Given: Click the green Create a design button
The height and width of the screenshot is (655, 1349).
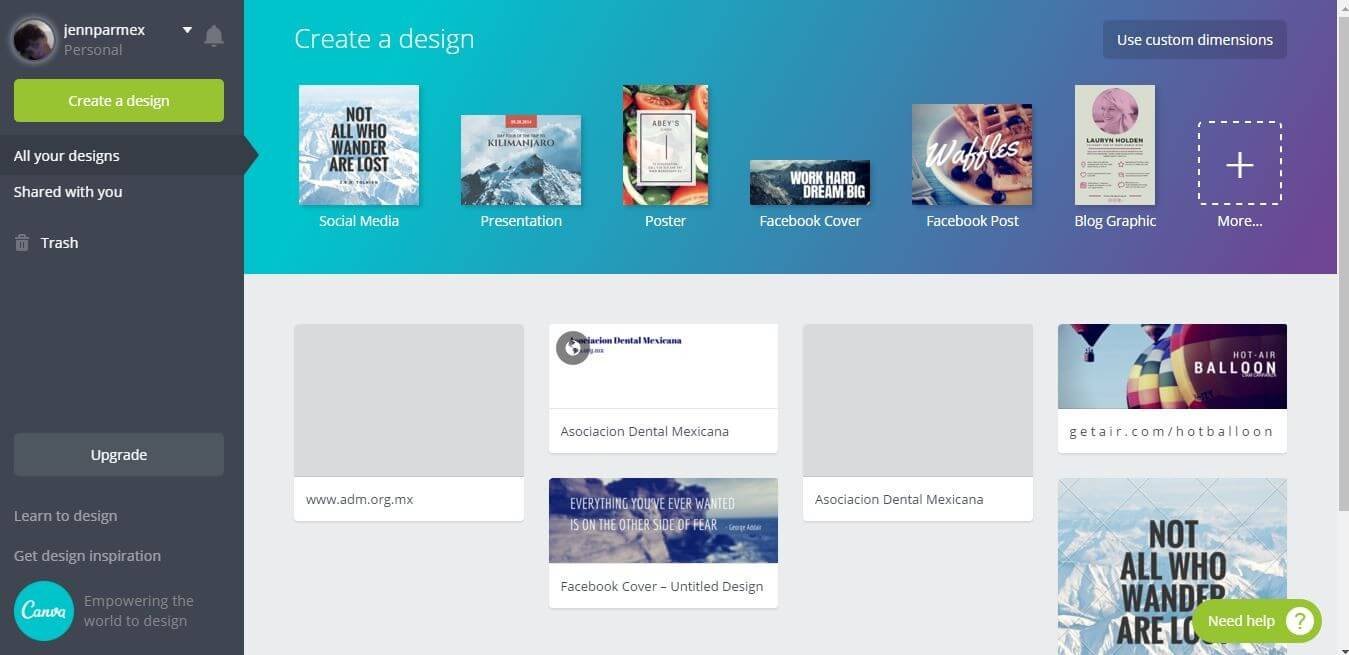Looking at the screenshot, I should point(119,101).
